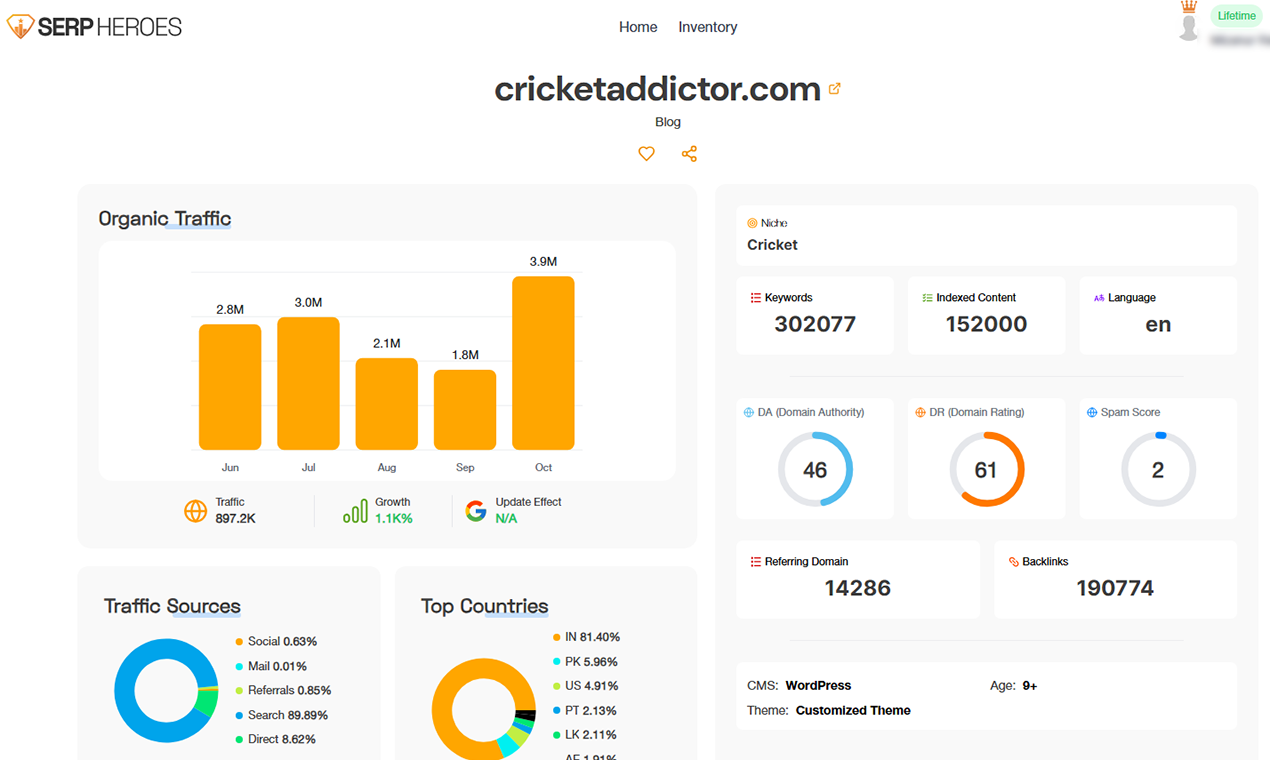
Task: Click the Google Update Effect icon
Action: 476,511
